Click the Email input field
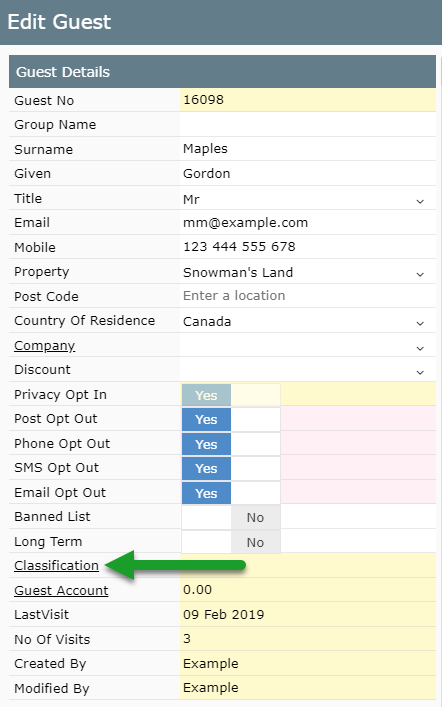Screen dimensions: 442x707 pyautogui.click(x=308, y=223)
